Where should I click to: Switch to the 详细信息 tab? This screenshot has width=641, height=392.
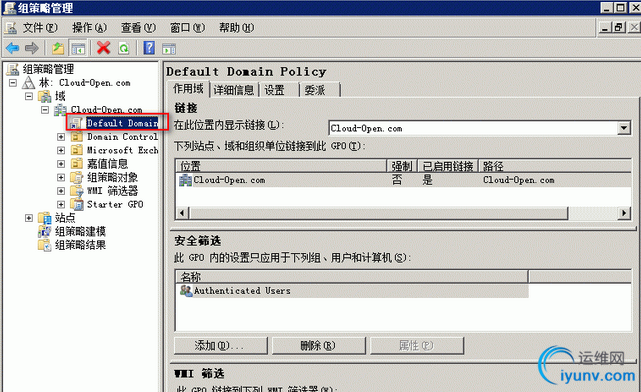[x=234, y=90]
